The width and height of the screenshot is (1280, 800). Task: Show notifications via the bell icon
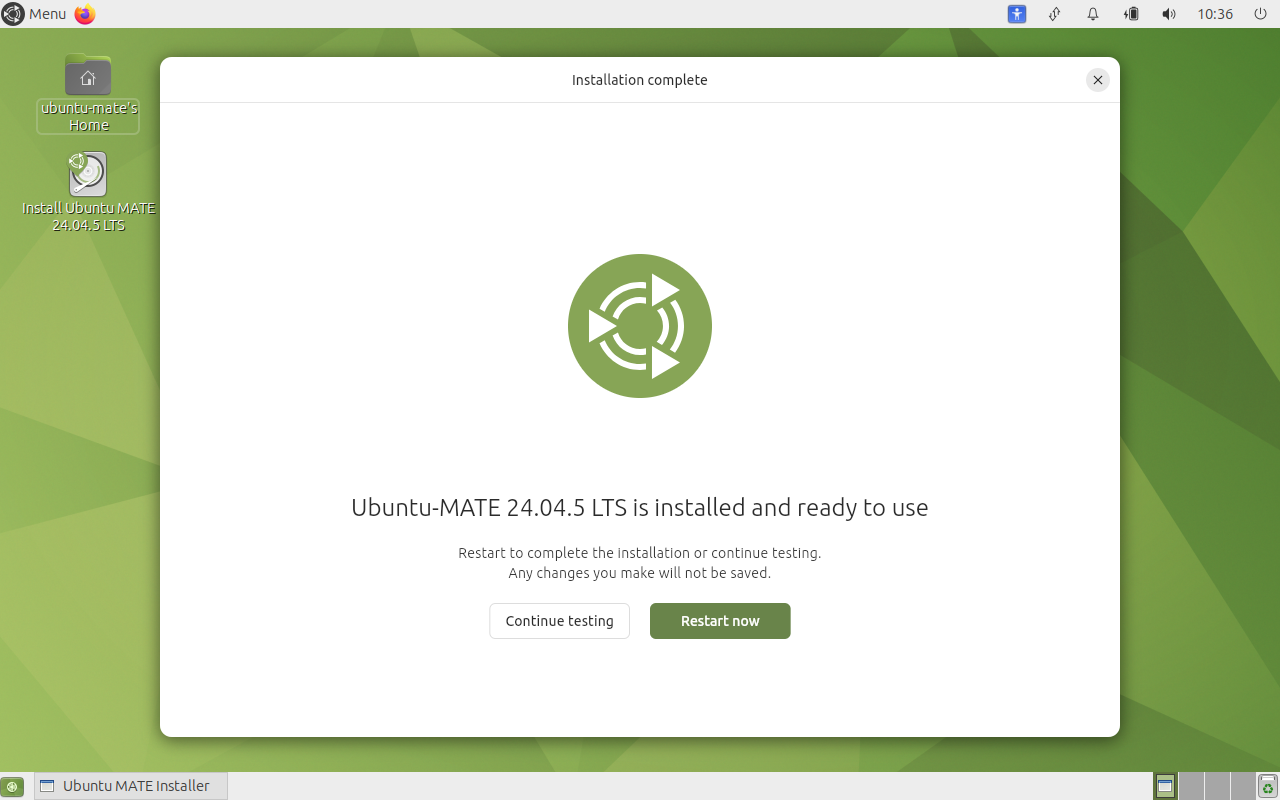[1093, 14]
